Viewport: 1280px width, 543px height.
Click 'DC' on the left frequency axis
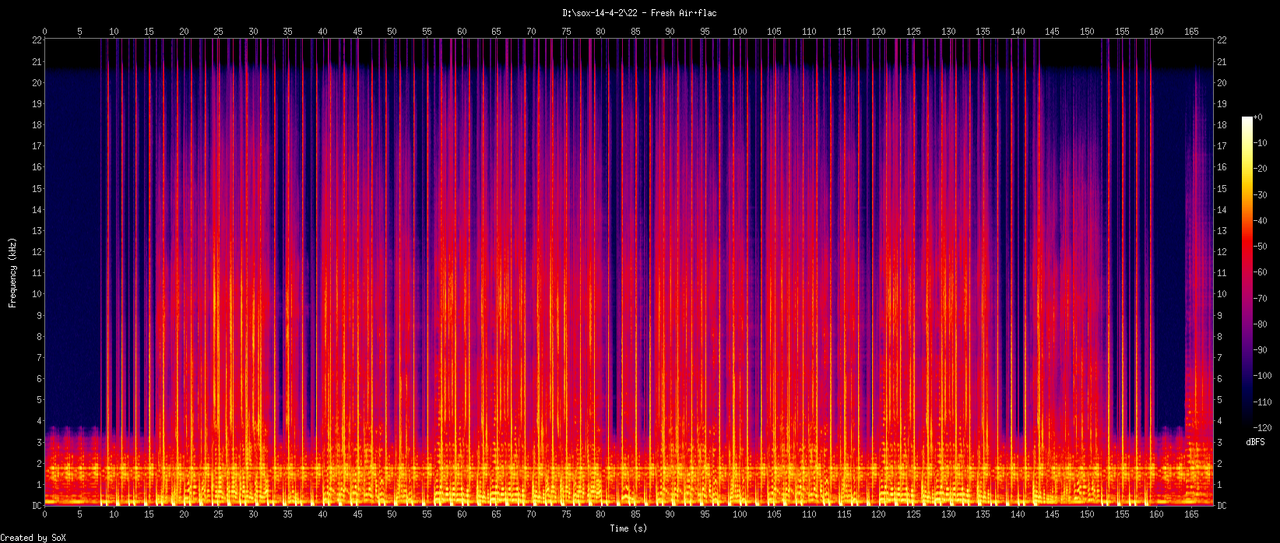click(36, 506)
